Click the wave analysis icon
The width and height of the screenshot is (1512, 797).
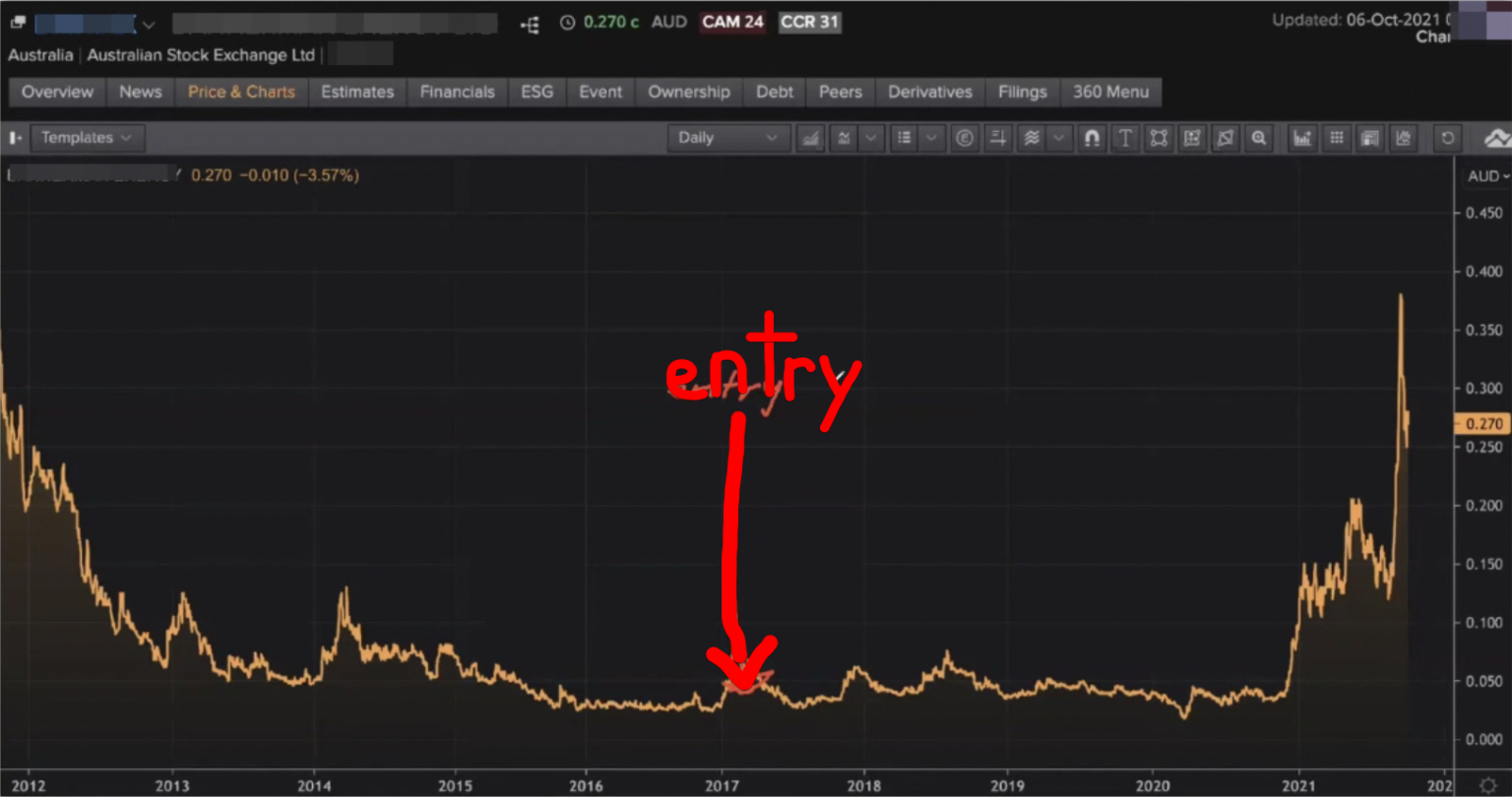pos(1032,138)
